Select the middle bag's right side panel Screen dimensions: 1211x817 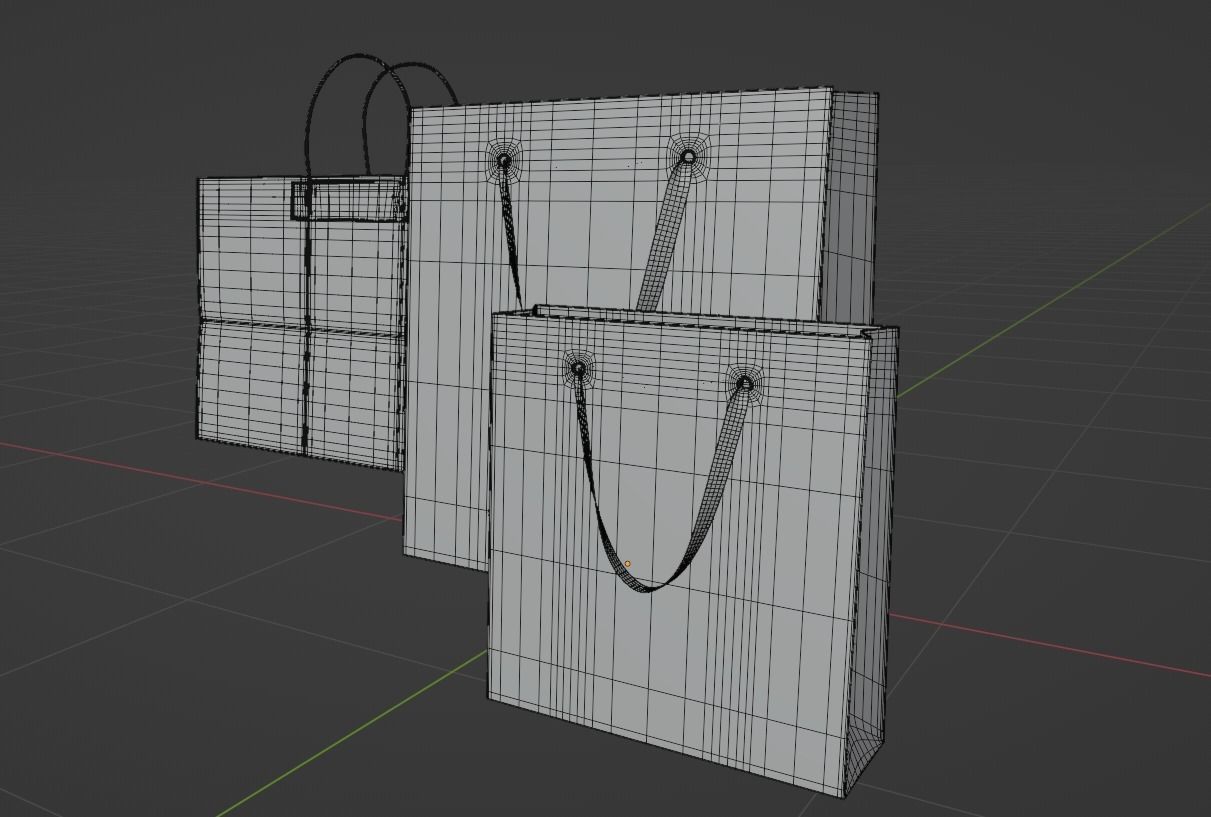(x=850, y=210)
